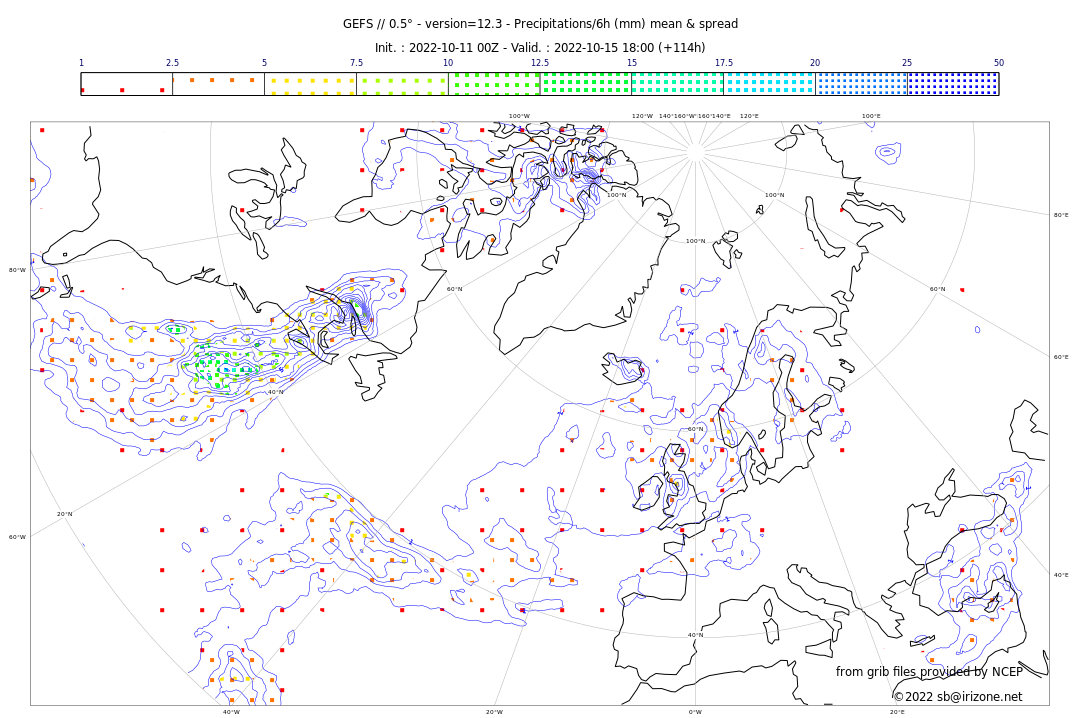
Task: Click the ©2022 sb@irizone.net copyright text
Action: tap(958, 697)
